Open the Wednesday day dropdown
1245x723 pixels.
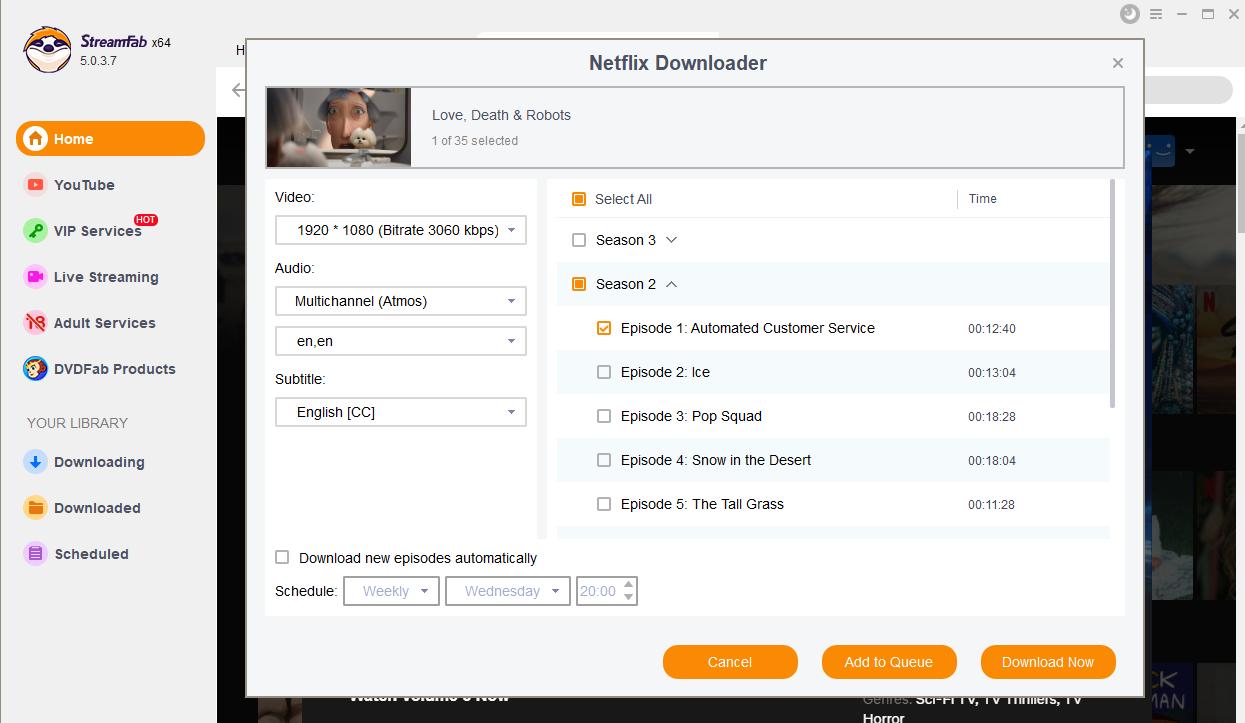tap(508, 591)
